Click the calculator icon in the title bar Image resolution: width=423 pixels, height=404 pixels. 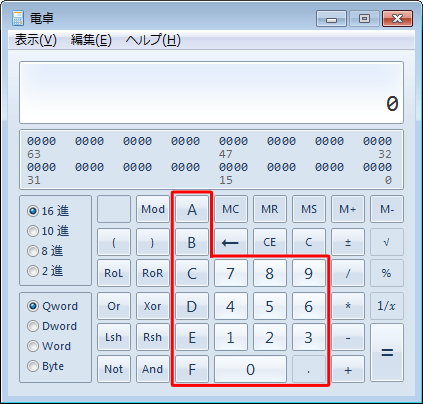[18, 18]
